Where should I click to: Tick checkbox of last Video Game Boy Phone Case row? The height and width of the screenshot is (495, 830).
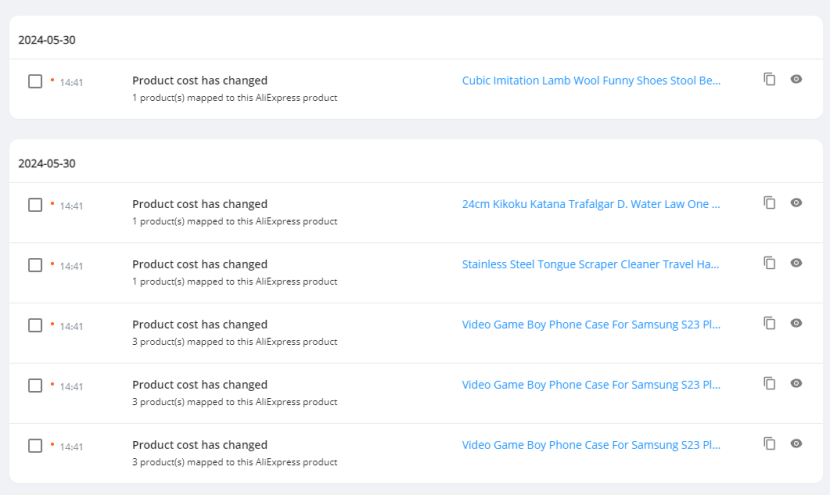(35, 445)
